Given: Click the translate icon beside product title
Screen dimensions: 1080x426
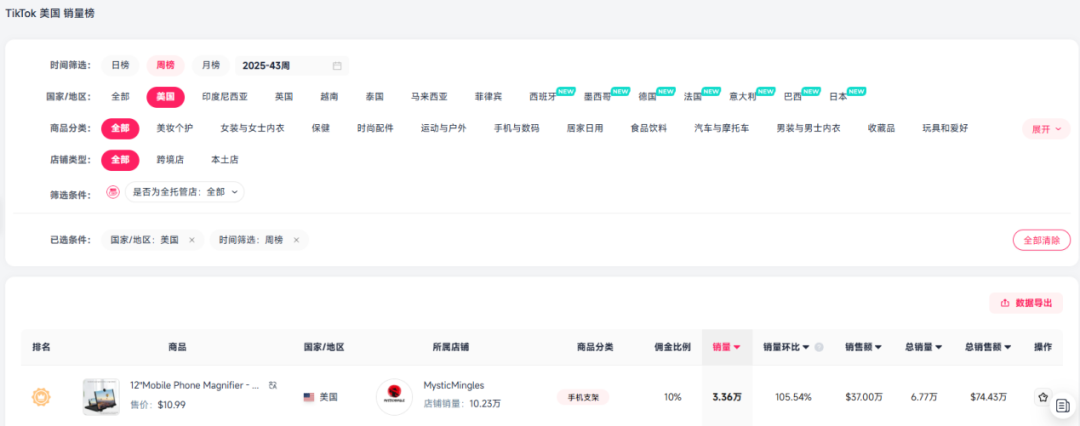Looking at the screenshot, I should click(273, 385).
